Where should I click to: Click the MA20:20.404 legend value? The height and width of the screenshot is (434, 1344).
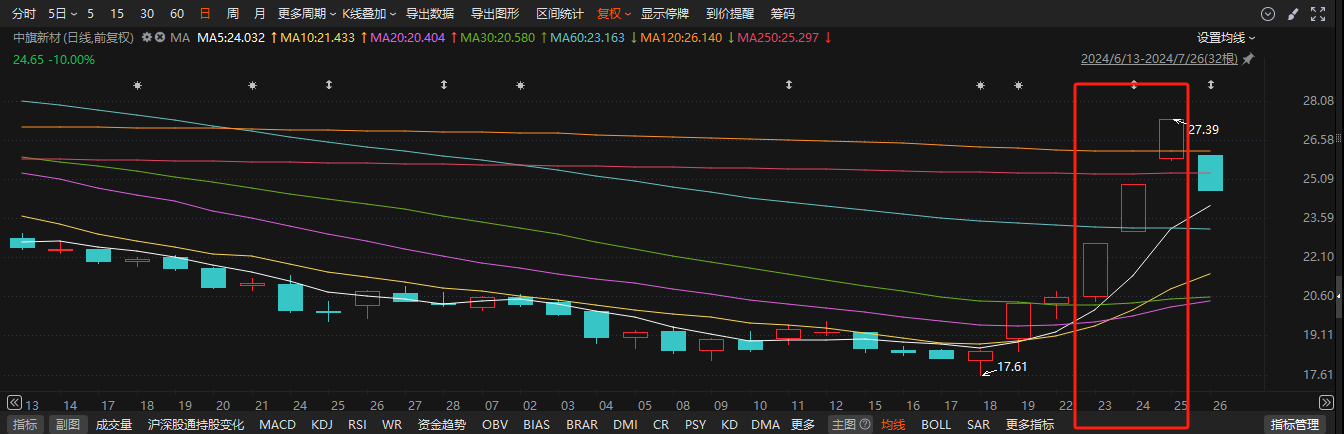pos(407,37)
